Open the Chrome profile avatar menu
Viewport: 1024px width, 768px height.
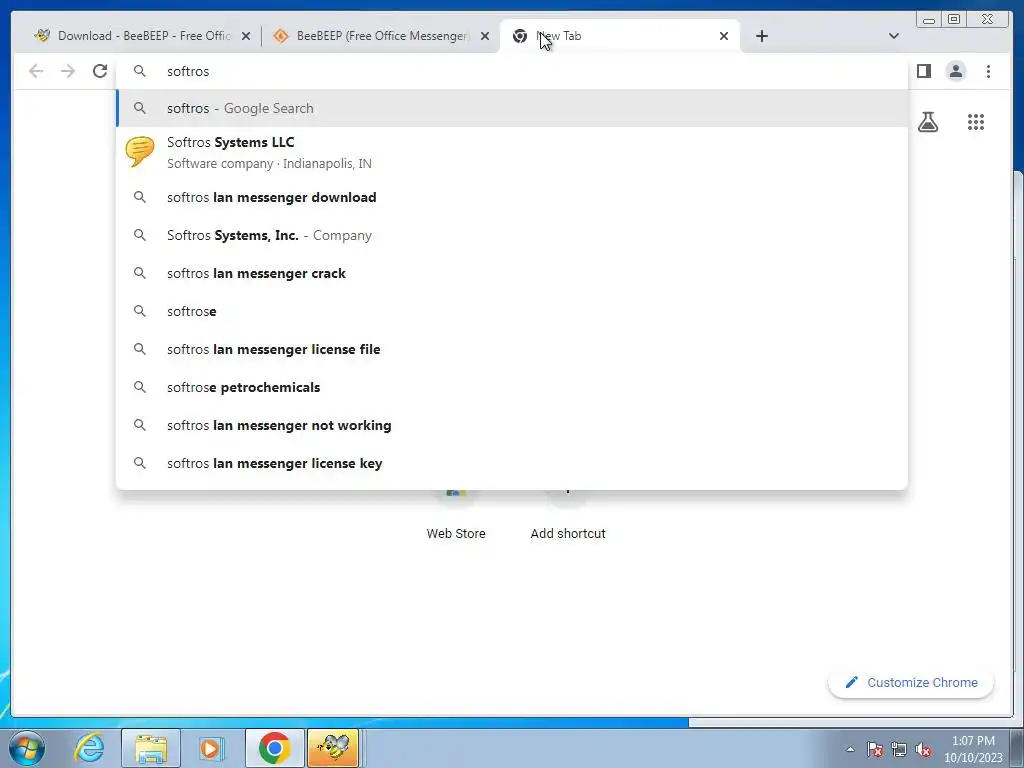pyautogui.click(x=955, y=71)
